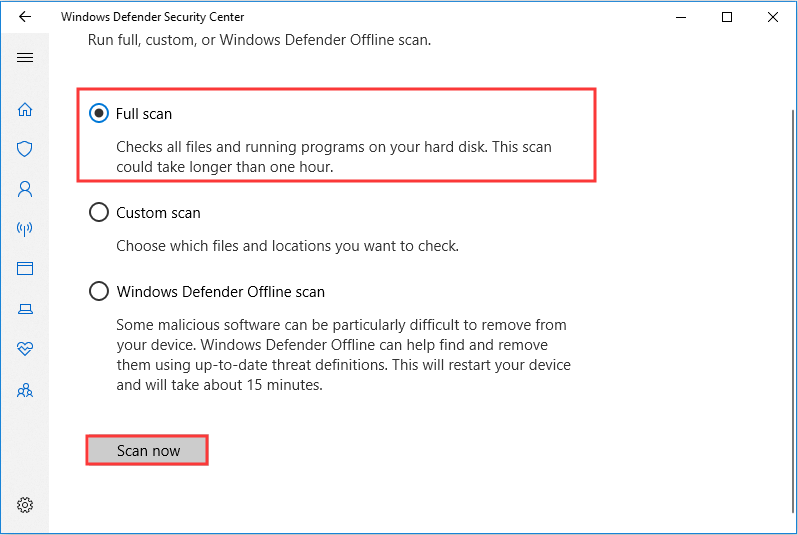Image resolution: width=798 pixels, height=535 pixels.
Task: Maximize the Security Center window
Action: pos(727,17)
